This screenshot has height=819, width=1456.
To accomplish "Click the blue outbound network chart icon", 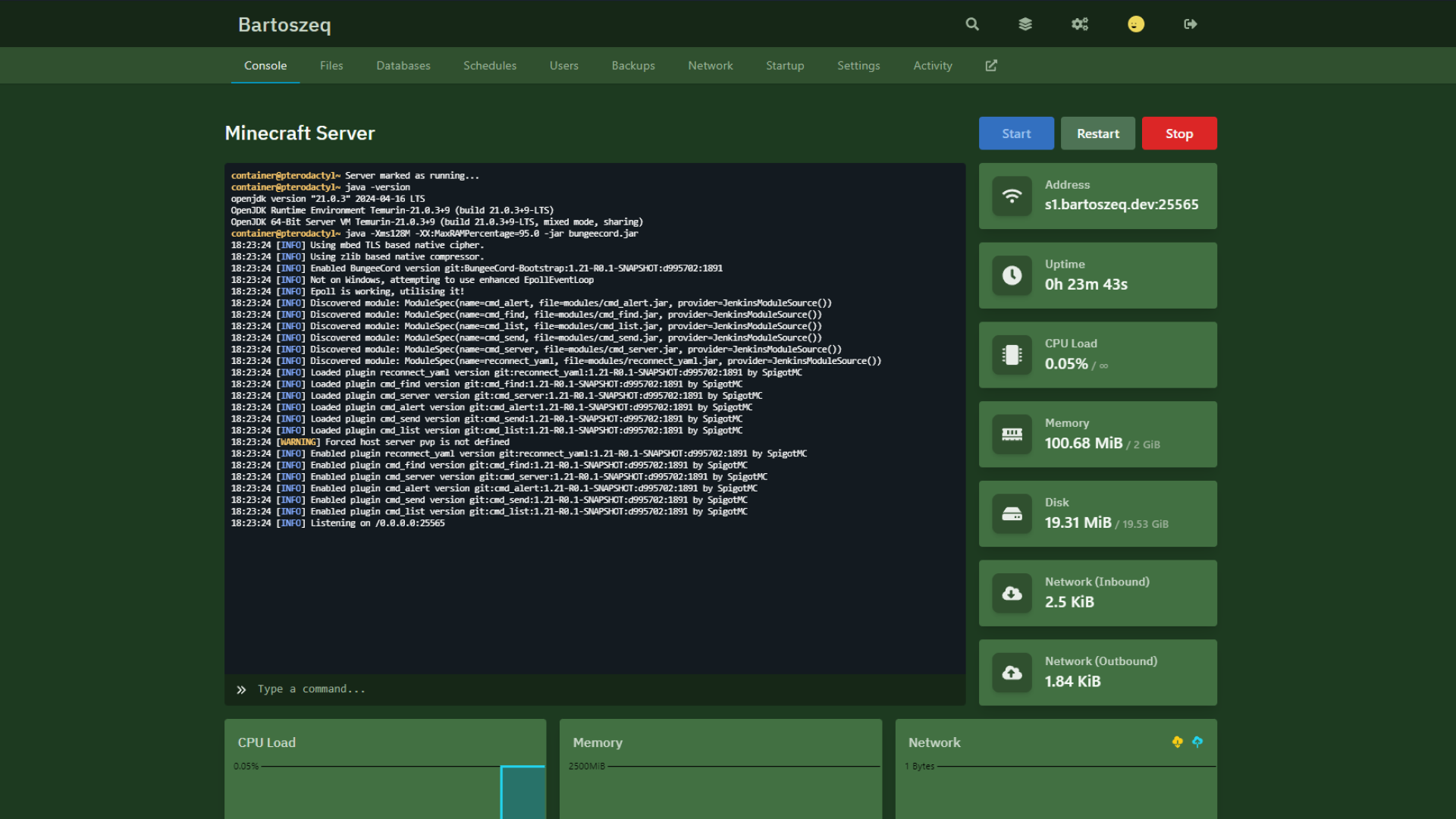I will click(x=1197, y=742).
